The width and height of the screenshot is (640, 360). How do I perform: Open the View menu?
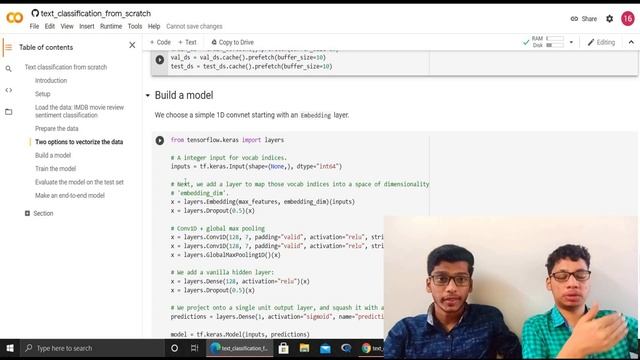[67, 26]
